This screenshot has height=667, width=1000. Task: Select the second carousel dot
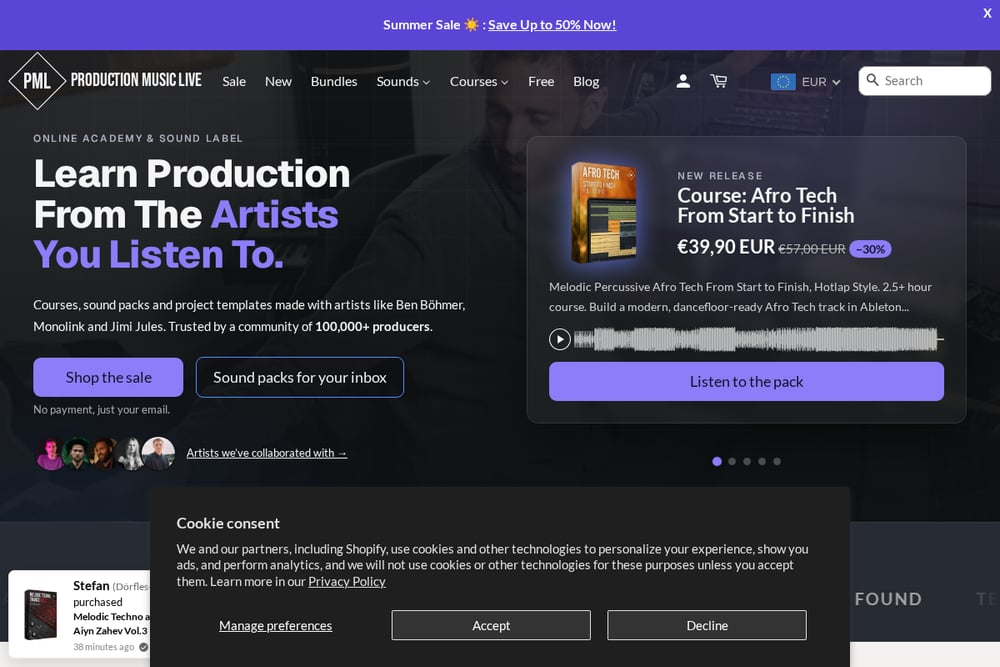[732, 461]
